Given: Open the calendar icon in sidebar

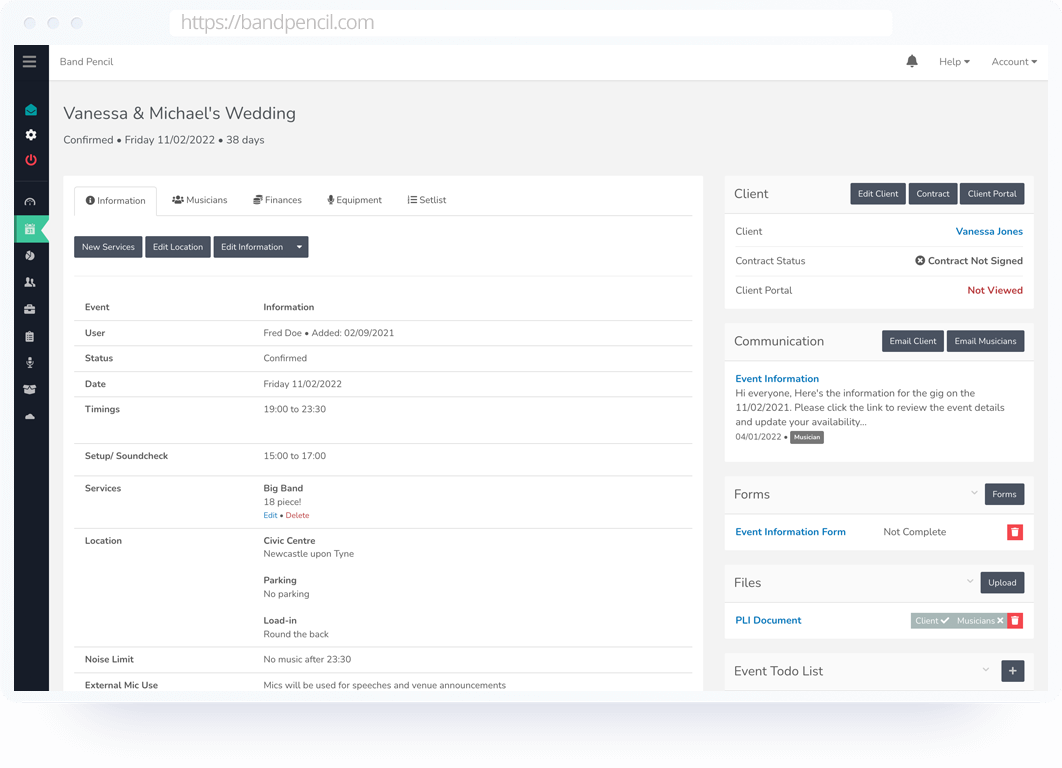Looking at the screenshot, I should (x=30, y=230).
